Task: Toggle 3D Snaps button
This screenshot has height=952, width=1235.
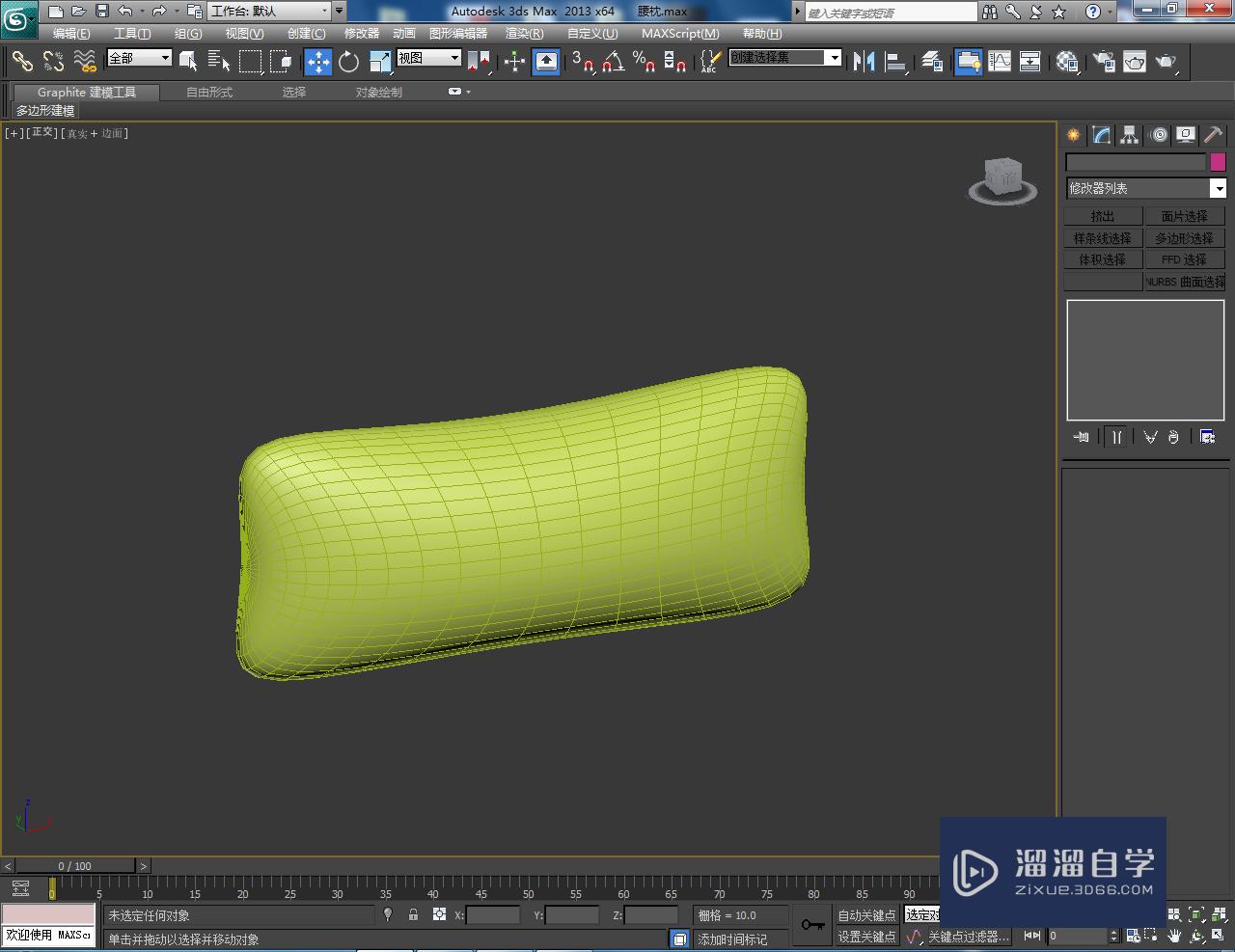Action: pos(582,62)
